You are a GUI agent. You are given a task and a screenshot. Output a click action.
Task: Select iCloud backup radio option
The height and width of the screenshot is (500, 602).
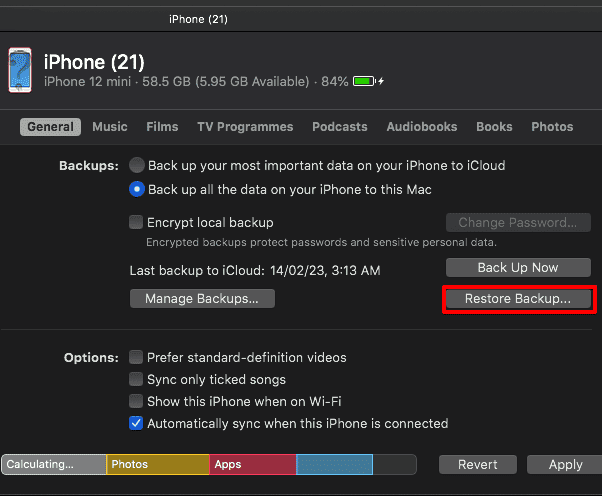pyautogui.click(x=137, y=165)
